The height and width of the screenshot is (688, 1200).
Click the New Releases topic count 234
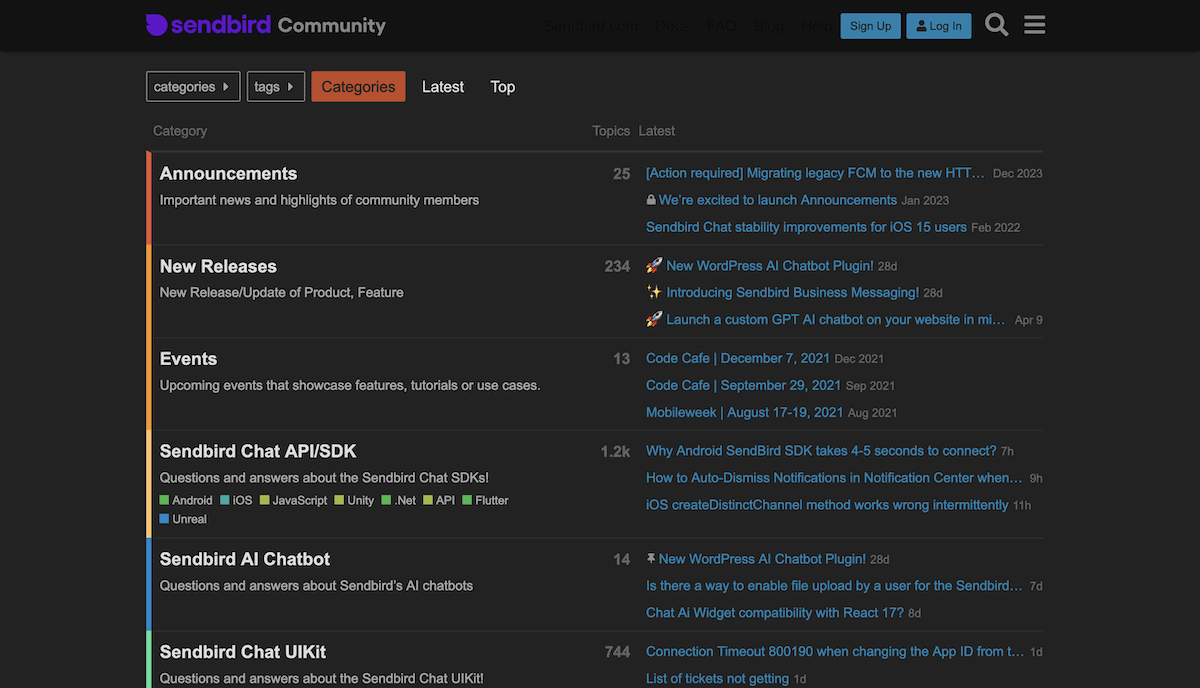pyautogui.click(x=617, y=266)
